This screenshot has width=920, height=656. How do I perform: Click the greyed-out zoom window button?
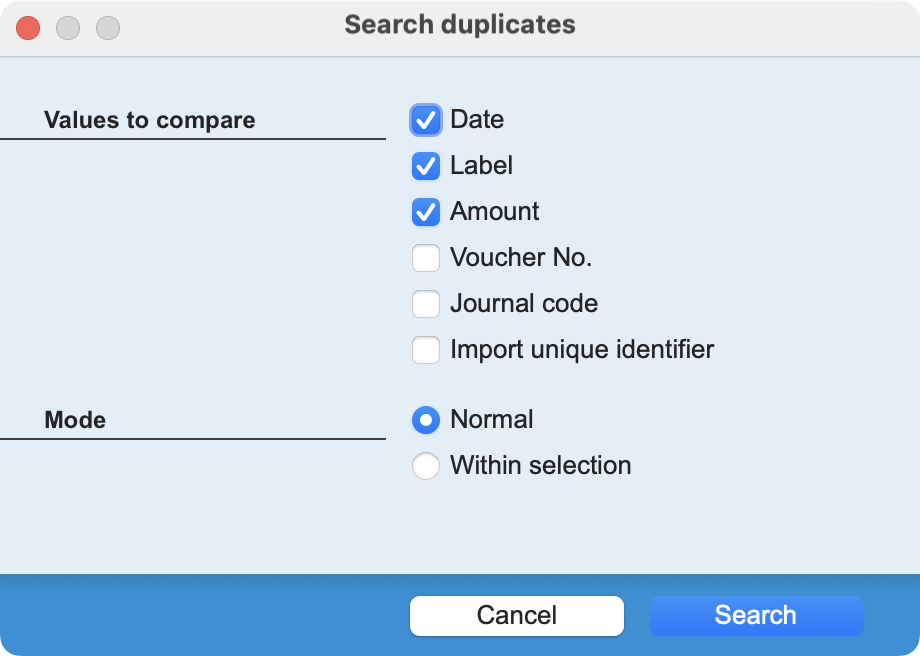pos(108,28)
